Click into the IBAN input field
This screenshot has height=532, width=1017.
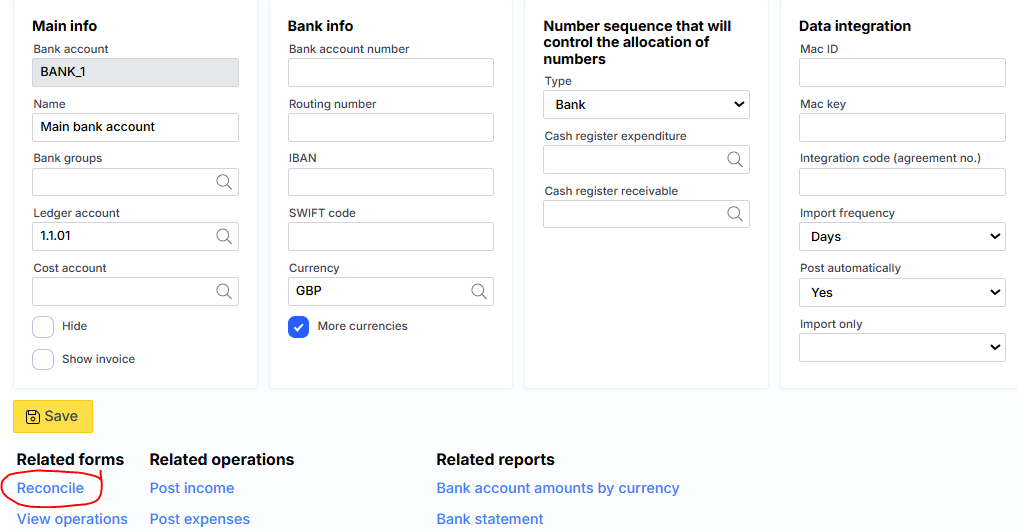(x=391, y=182)
